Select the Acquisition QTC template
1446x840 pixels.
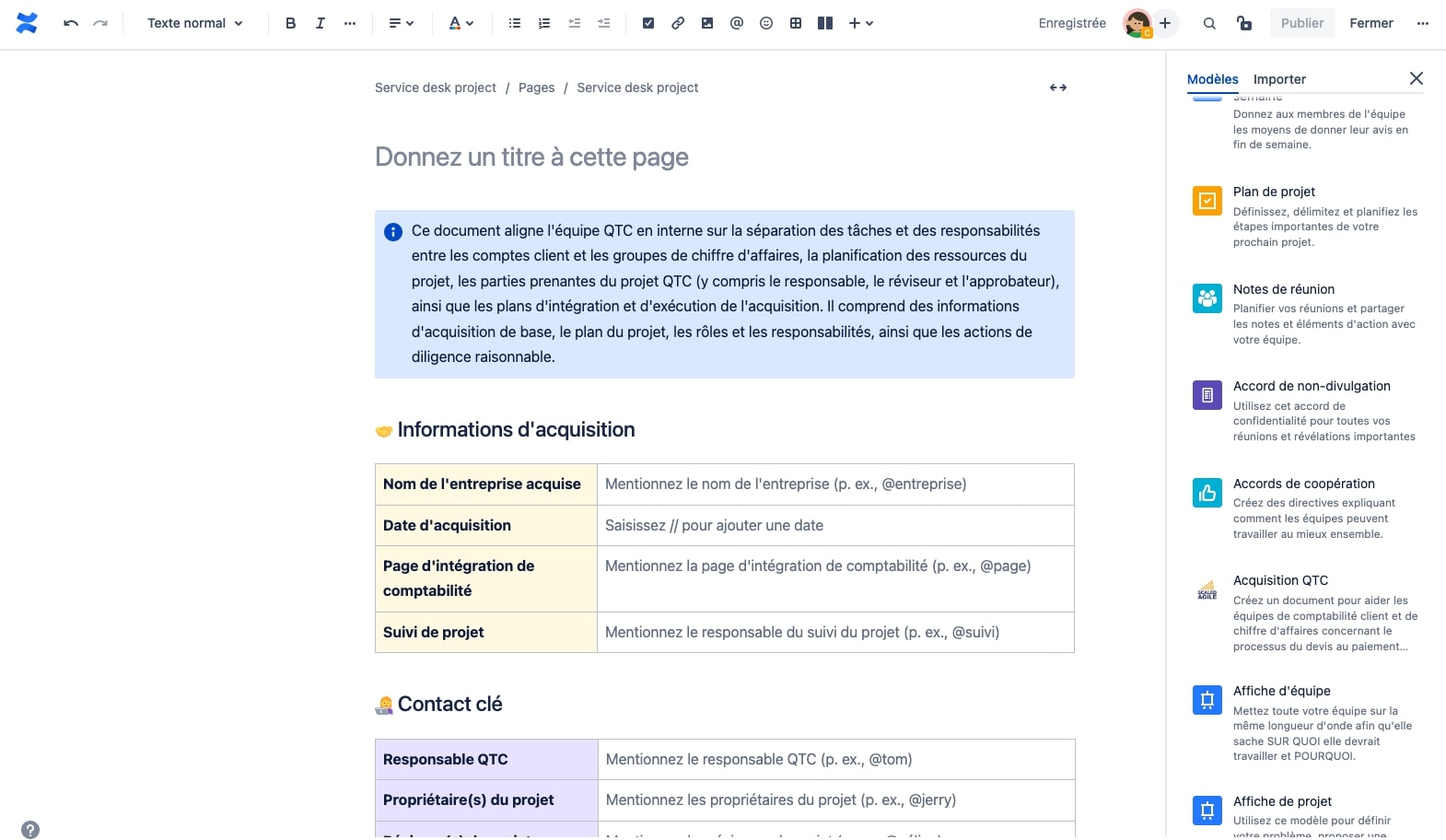point(1307,612)
